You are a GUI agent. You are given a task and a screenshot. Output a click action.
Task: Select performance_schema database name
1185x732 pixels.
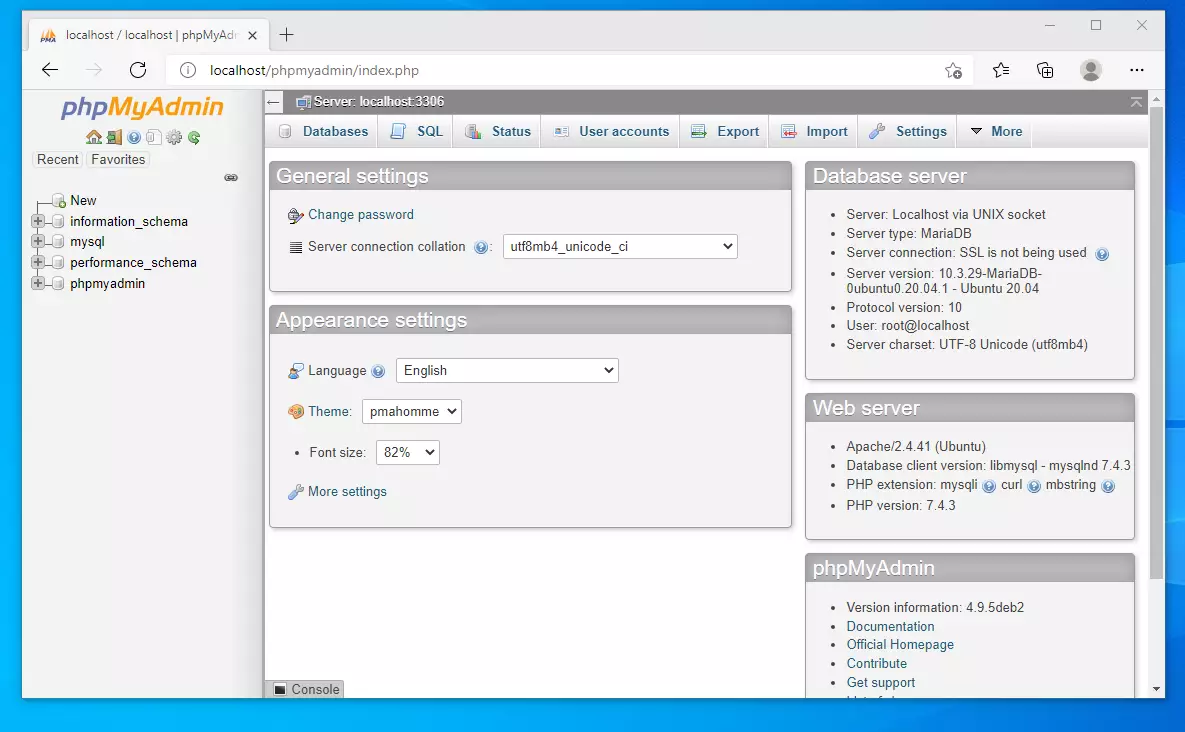(x=133, y=262)
